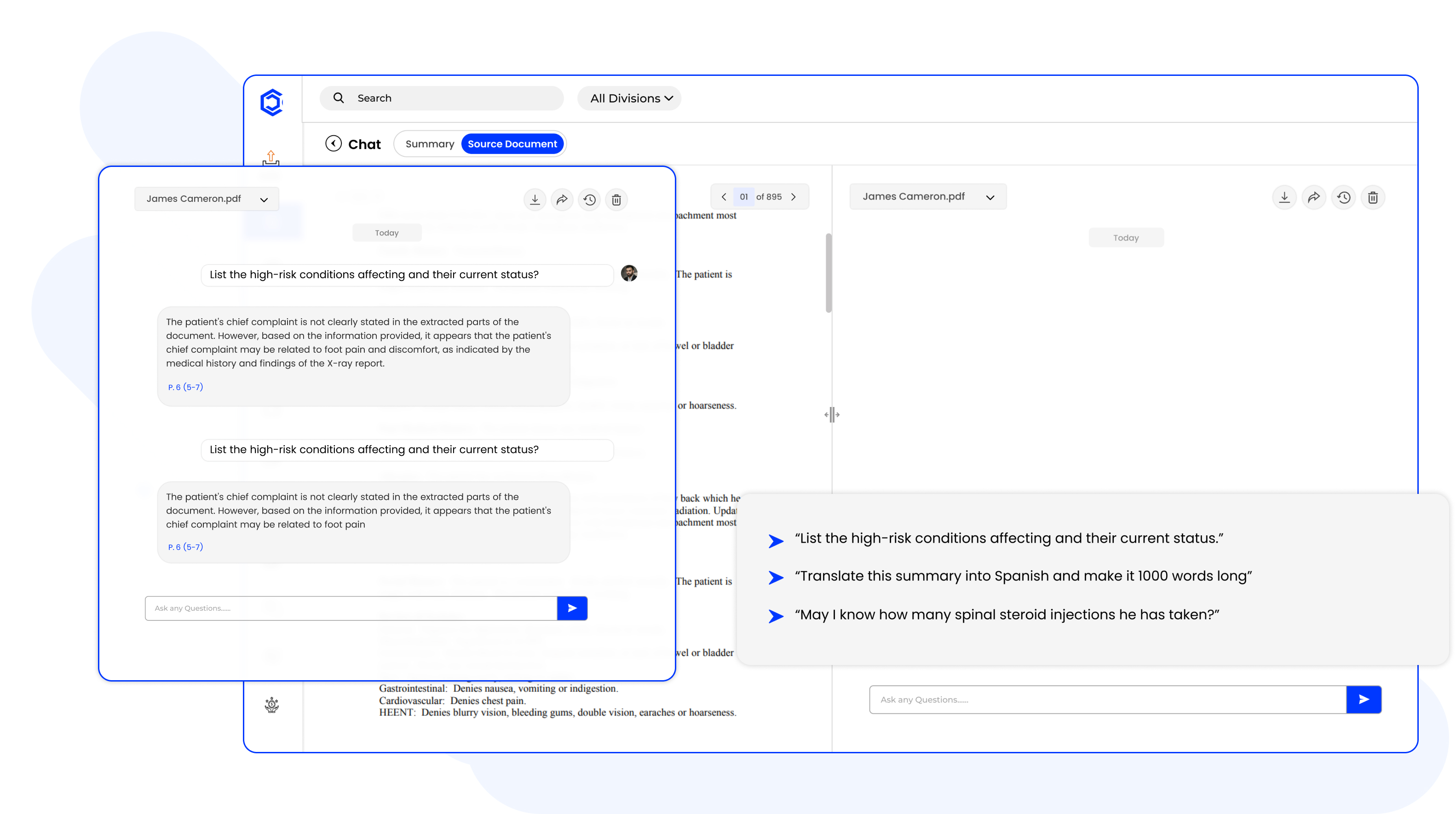This screenshot has height=814, width=1456.
Task: Open P. 6 (5-7) link in first answer
Action: [x=185, y=387]
